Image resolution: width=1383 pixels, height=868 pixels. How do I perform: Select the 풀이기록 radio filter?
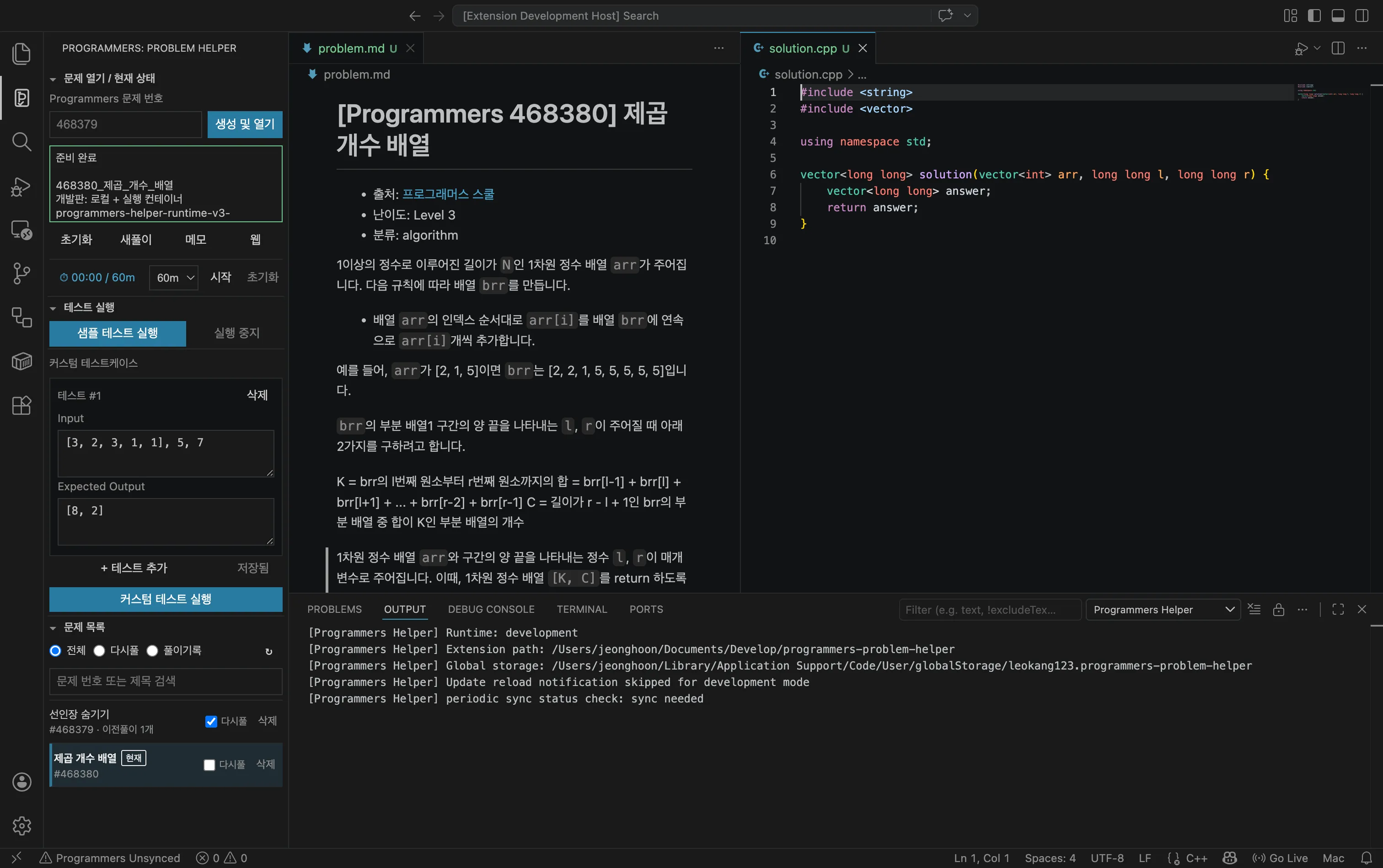pyautogui.click(x=152, y=650)
